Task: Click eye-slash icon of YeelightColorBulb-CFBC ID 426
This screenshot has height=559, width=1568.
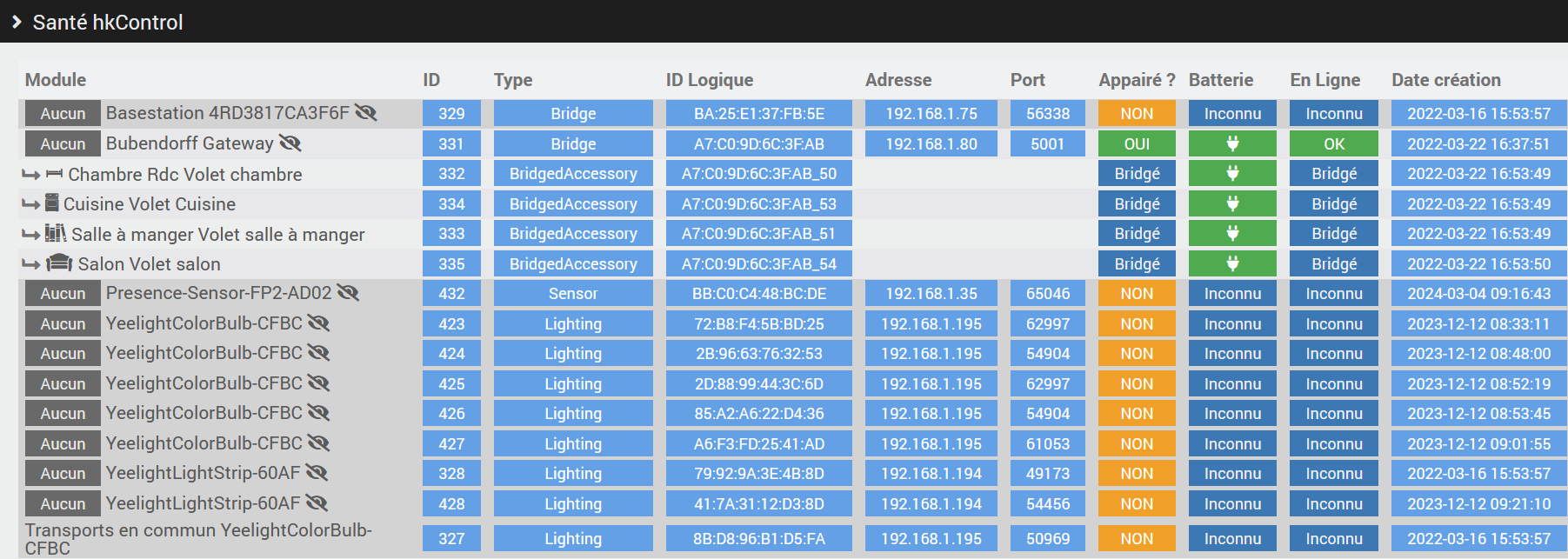Action: 318,413
